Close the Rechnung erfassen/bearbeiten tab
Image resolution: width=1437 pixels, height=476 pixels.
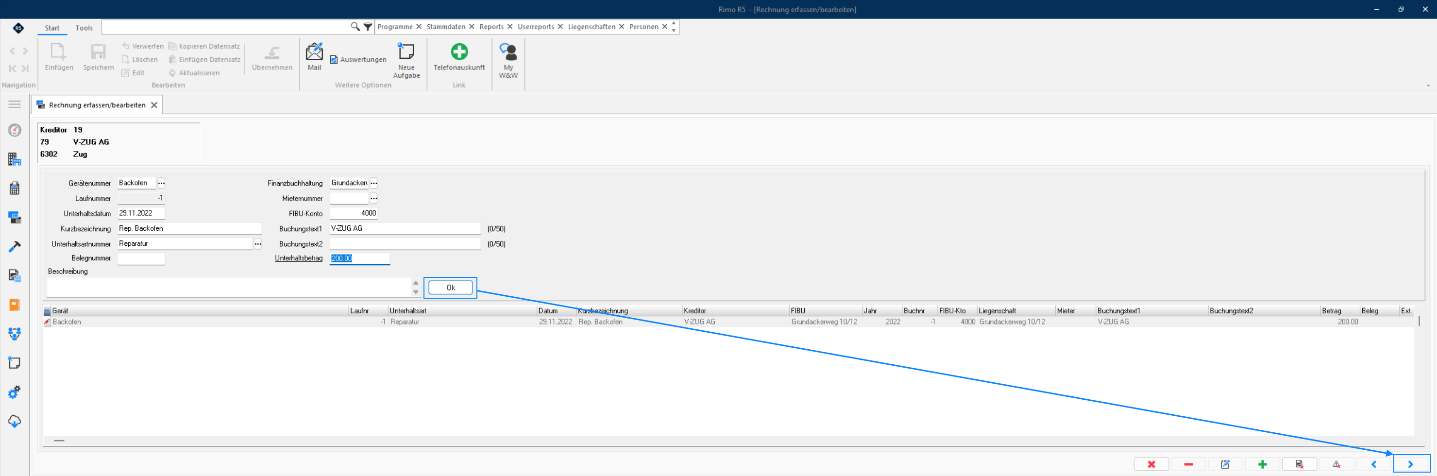[x=153, y=104]
